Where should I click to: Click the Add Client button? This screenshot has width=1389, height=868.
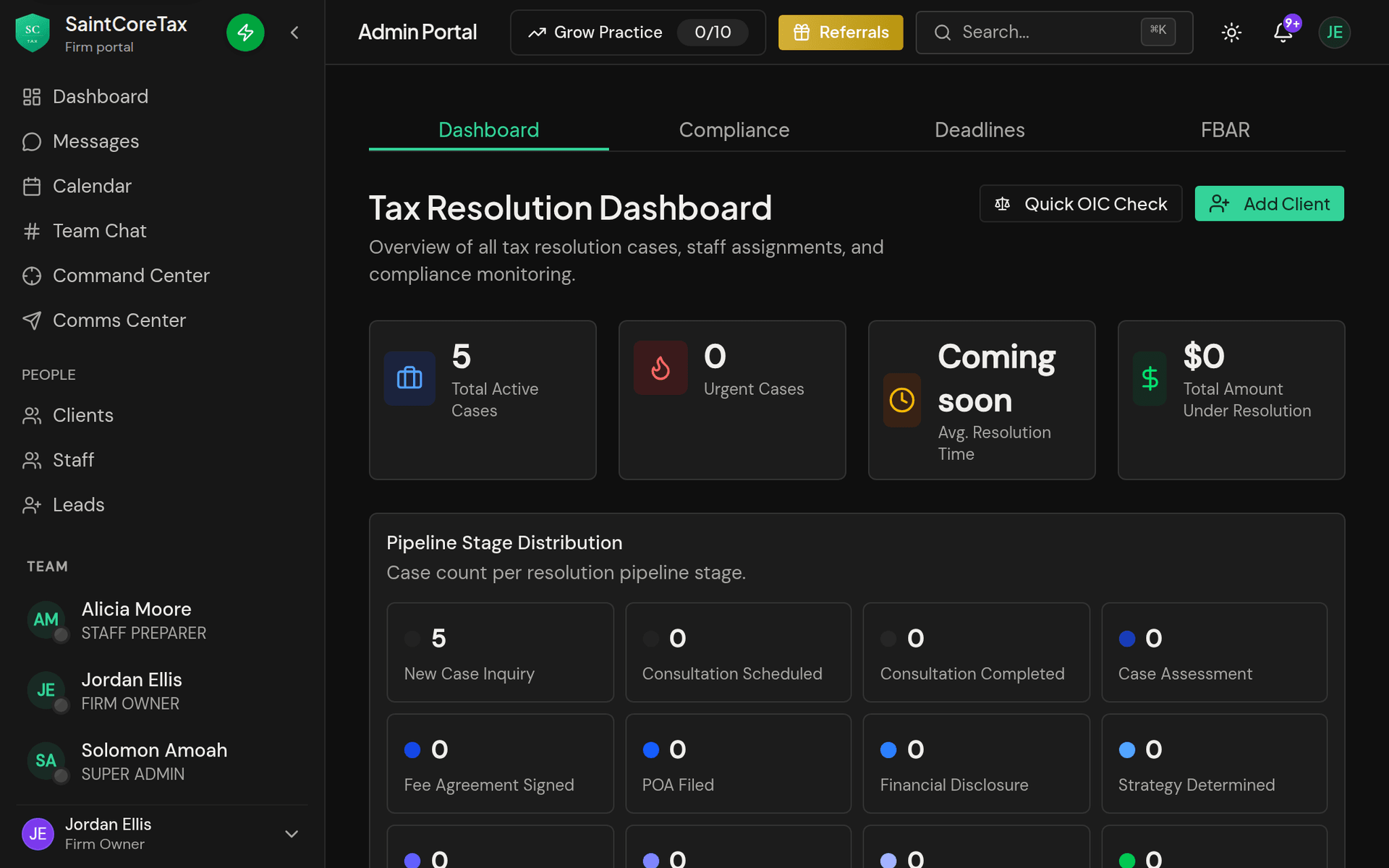click(x=1270, y=204)
